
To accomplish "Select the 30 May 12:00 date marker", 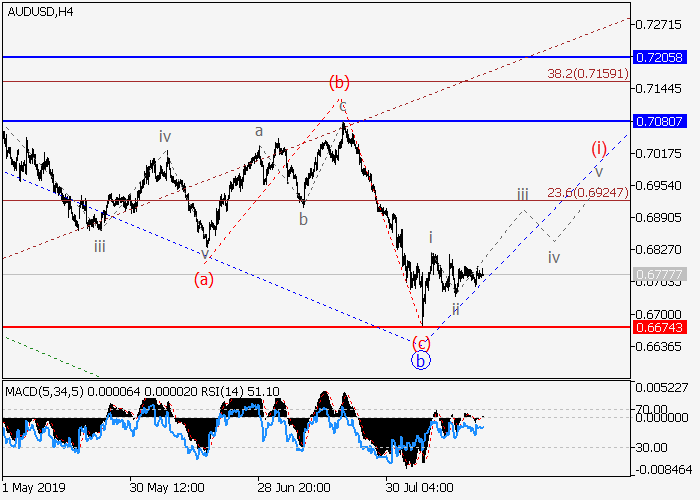I will [167, 487].
